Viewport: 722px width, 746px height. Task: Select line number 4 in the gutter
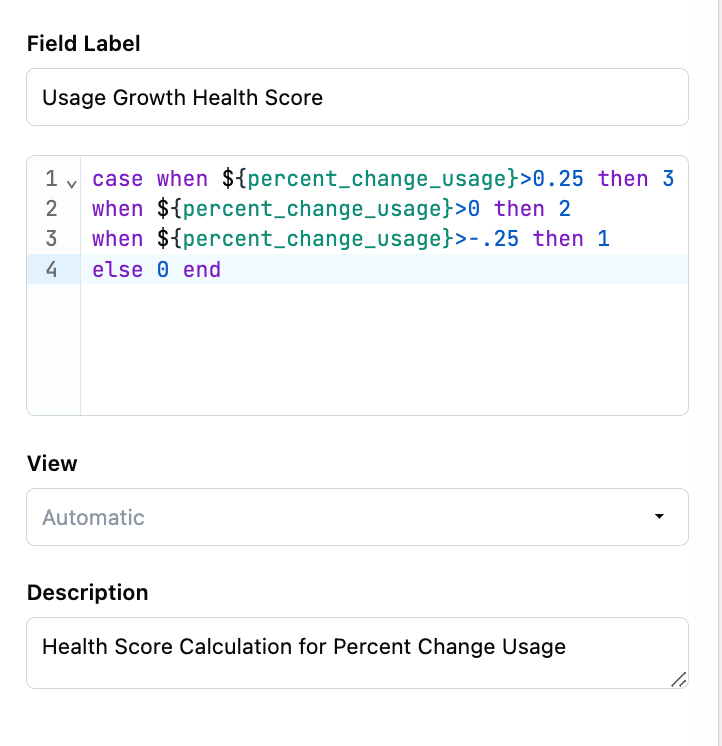click(x=51, y=269)
